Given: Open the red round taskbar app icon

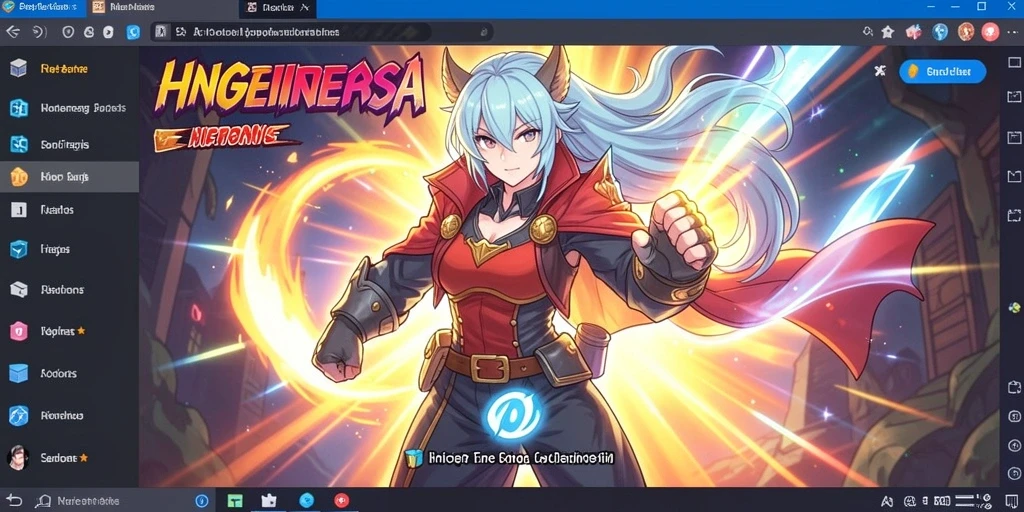Looking at the screenshot, I should tap(342, 501).
